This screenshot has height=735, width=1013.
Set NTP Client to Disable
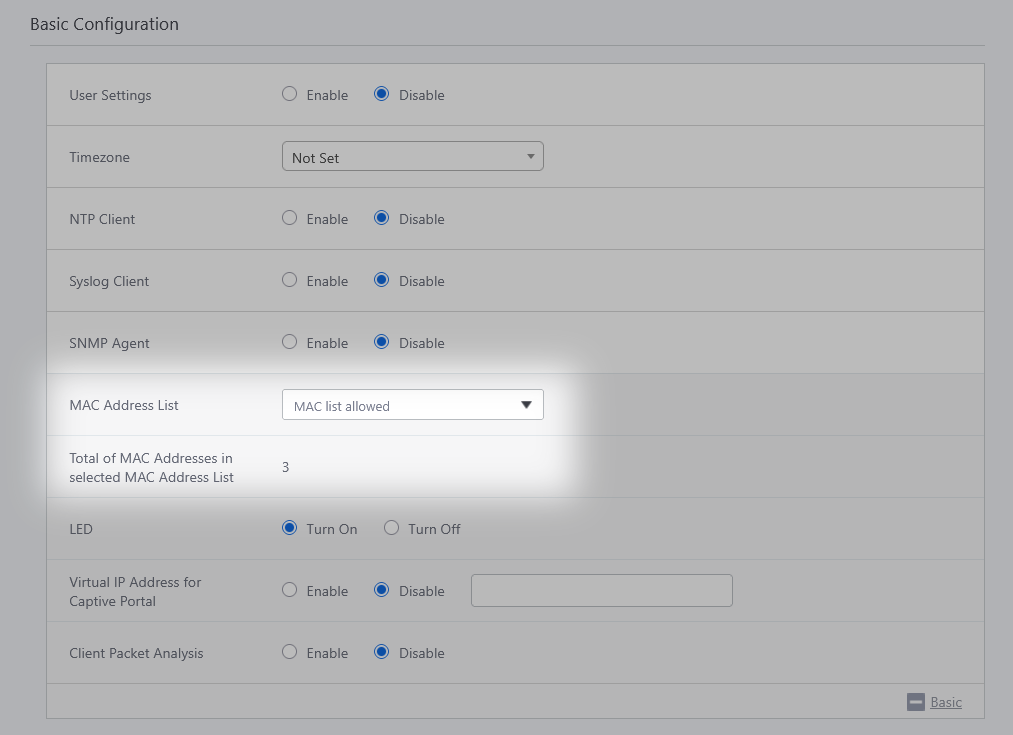point(381,218)
